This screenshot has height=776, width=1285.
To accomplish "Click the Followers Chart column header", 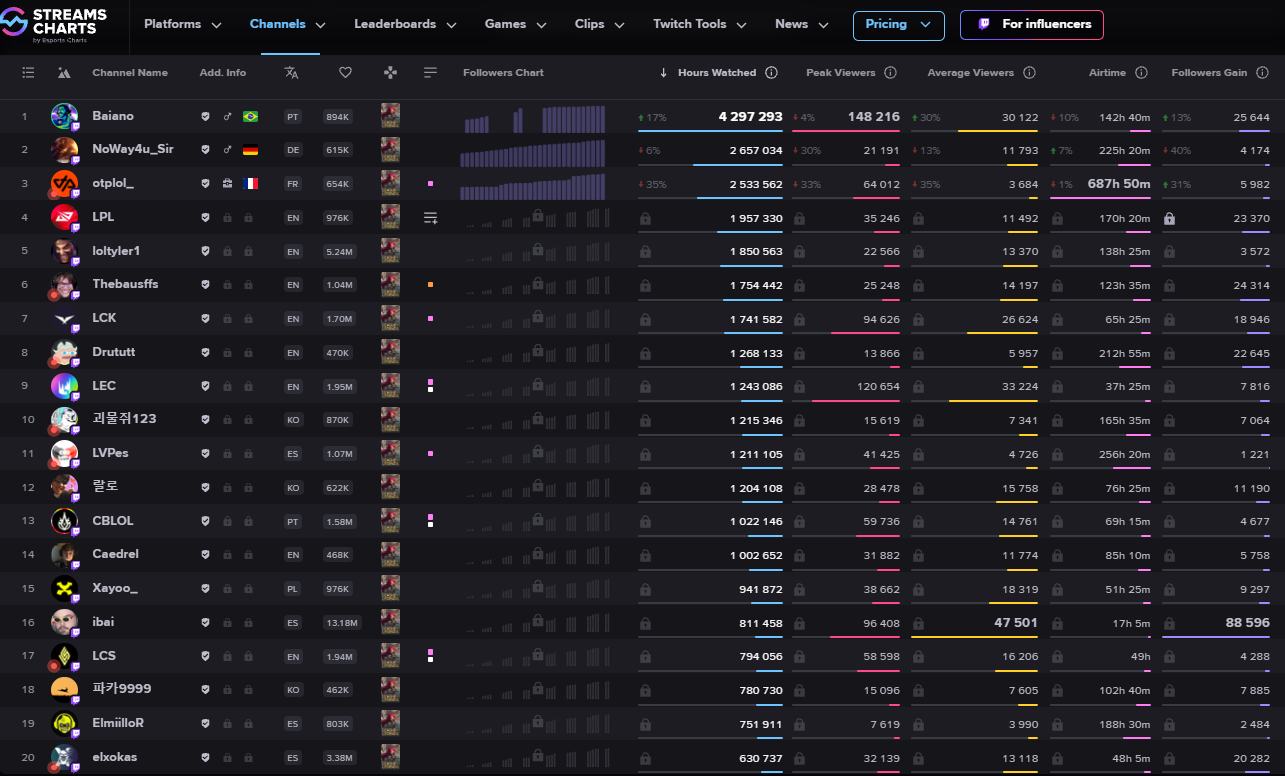I will click(x=503, y=73).
